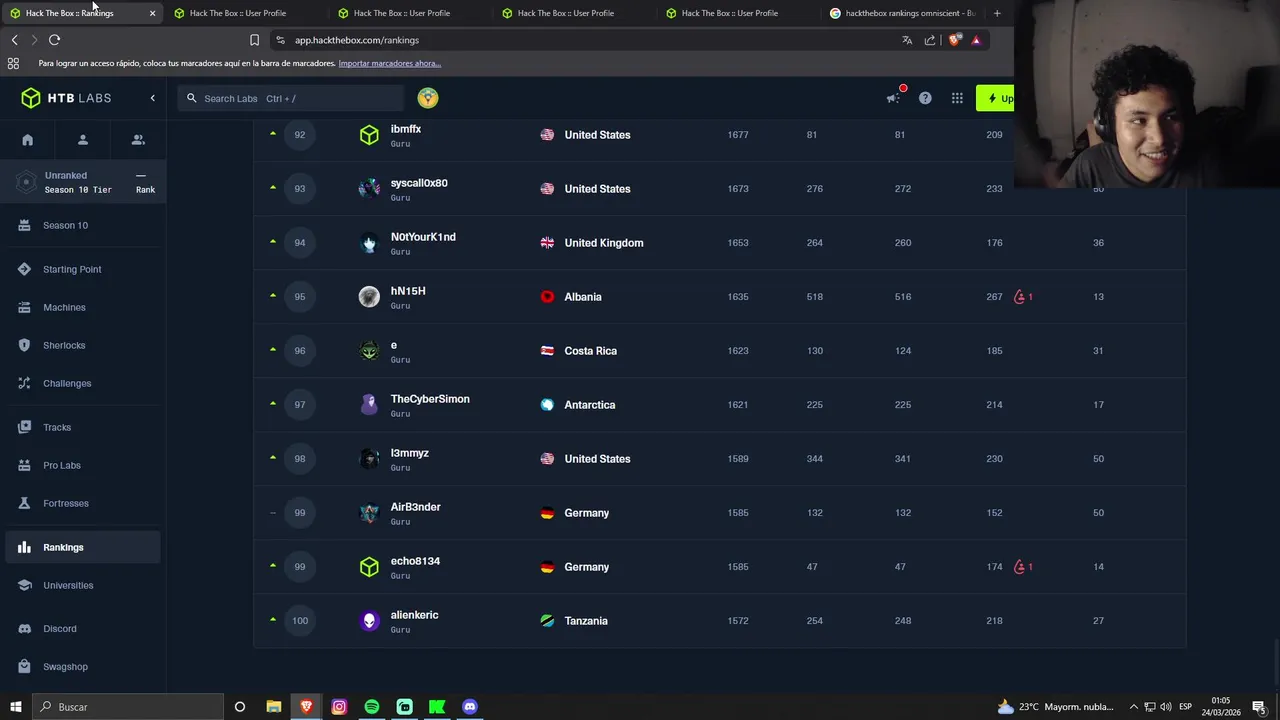Image resolution: width=1280 pixels, height=720 pixels.
Task: Open alienkeric user profile
Action: (415, 615)
